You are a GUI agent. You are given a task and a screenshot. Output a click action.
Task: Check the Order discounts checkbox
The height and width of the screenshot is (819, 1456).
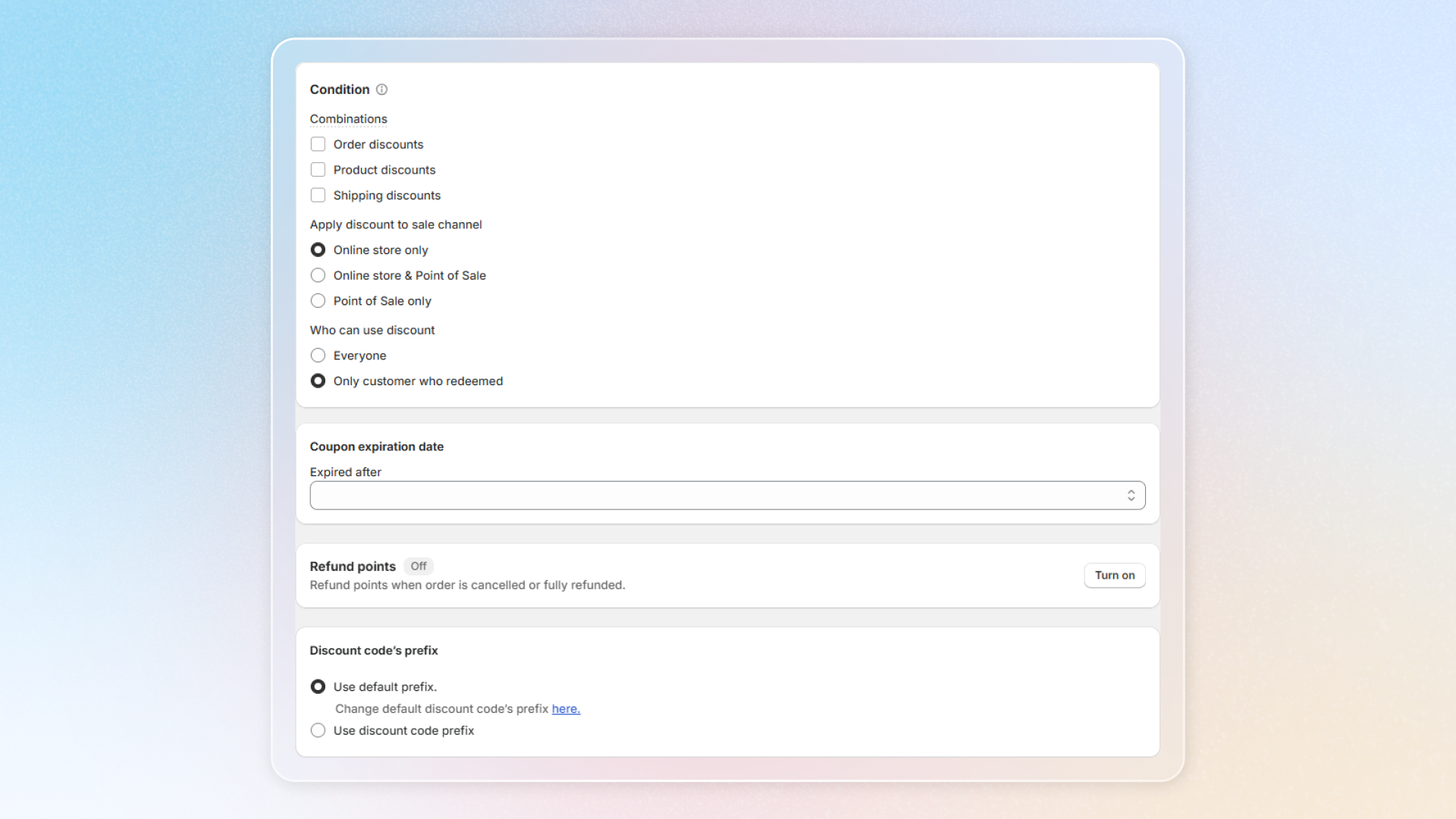318,144
